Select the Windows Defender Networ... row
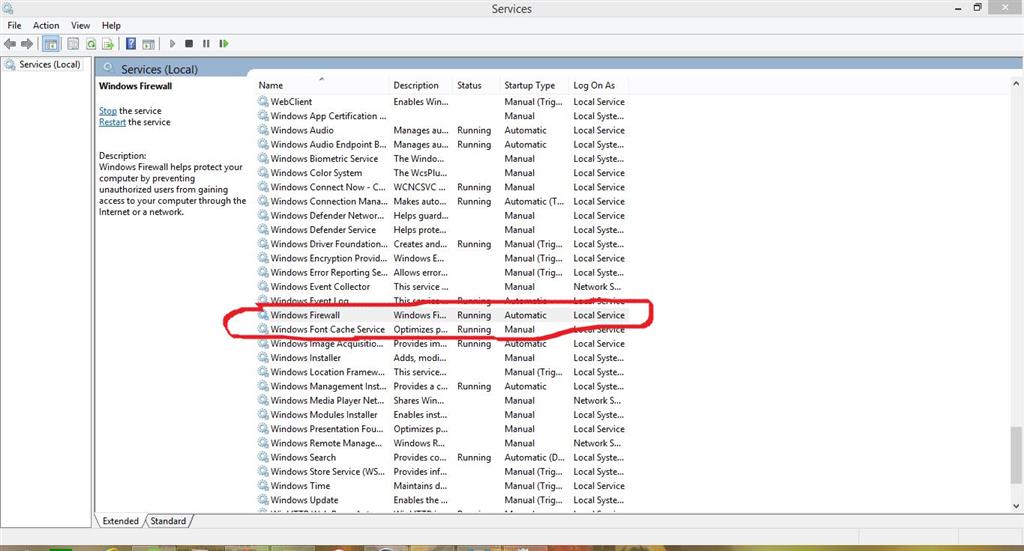 (441, 215)
